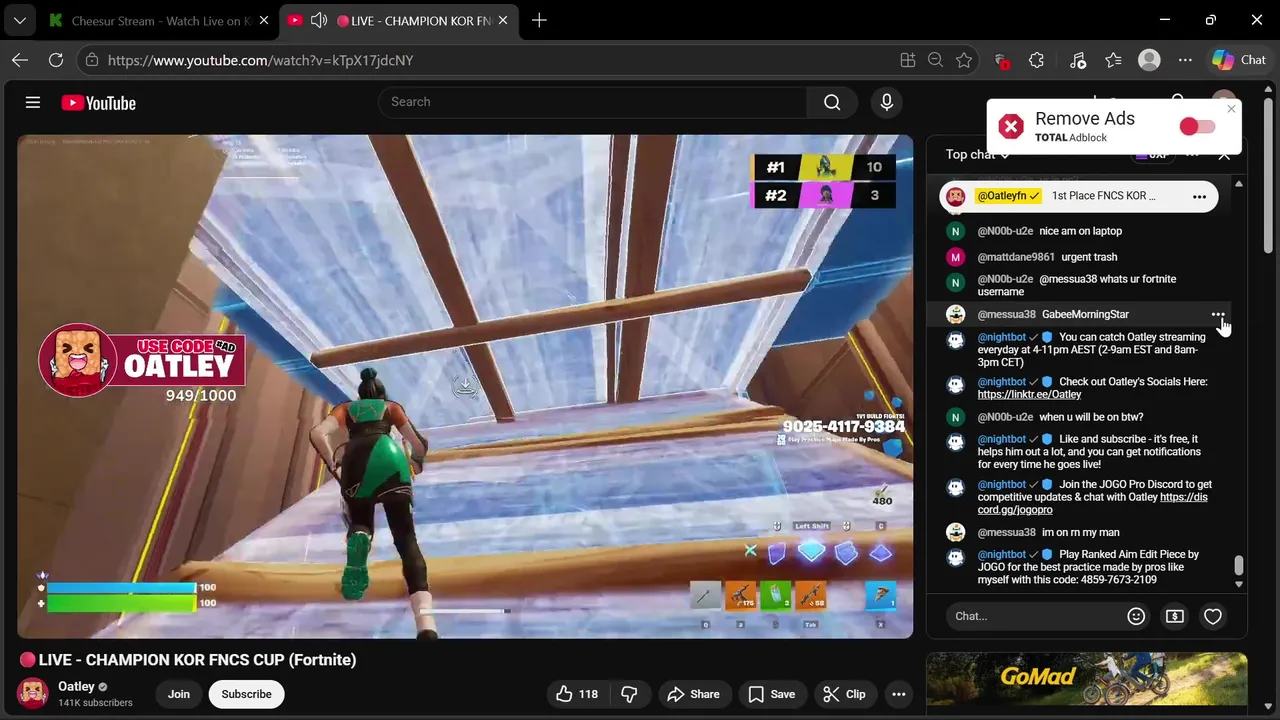
Task: Open the Extensions puzzle icon
Action: coord(1036,60)
